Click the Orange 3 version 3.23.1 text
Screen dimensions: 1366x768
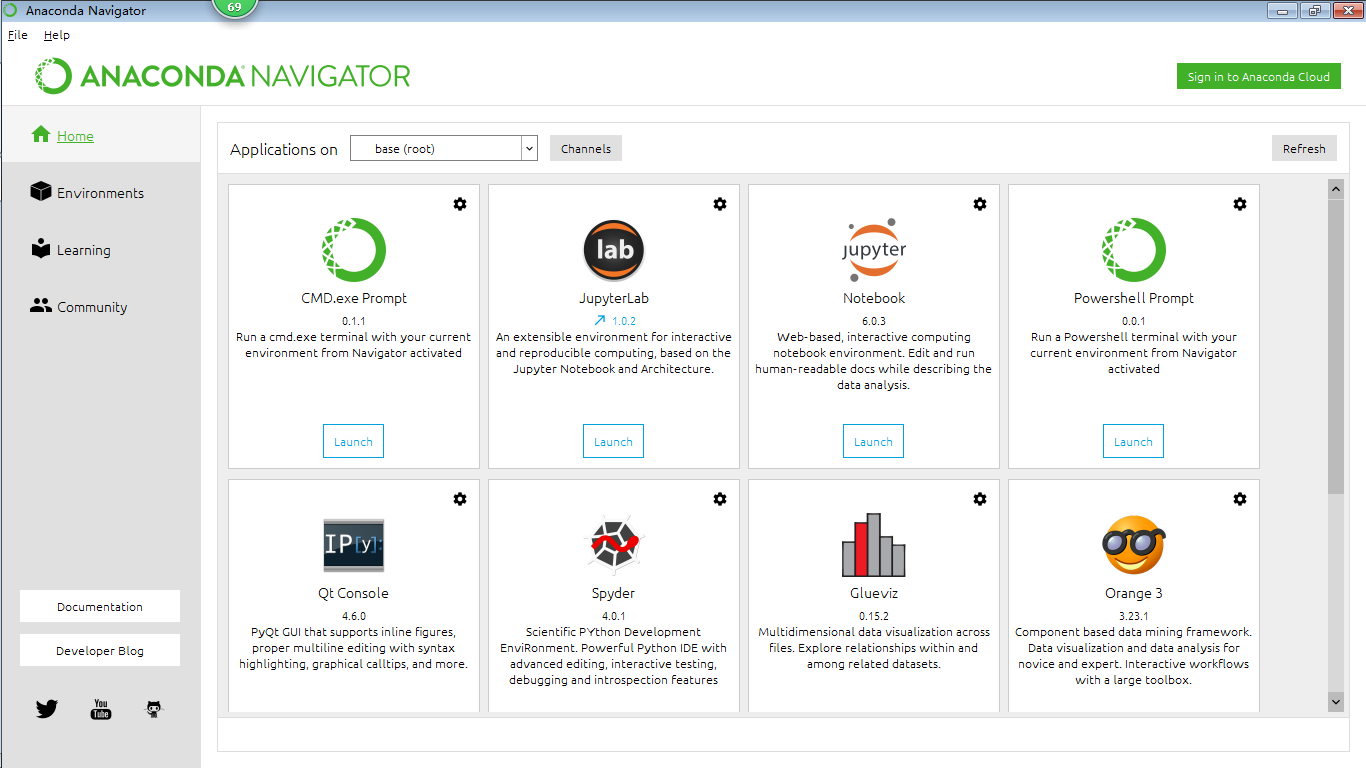(1134, 616)
